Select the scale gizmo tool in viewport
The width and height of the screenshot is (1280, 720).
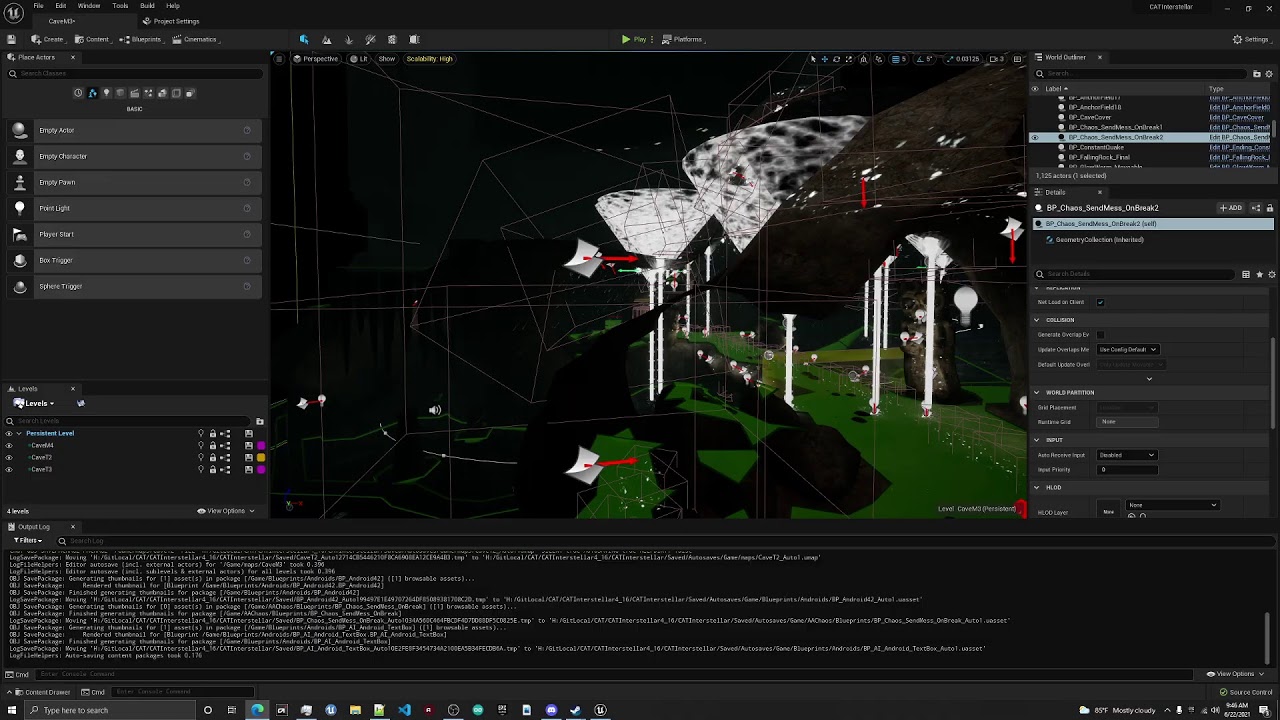point(848,59)
